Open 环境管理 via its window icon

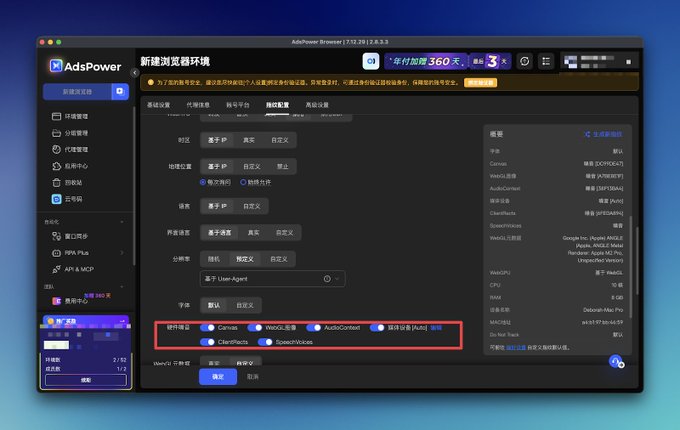(x=56, y=116)
